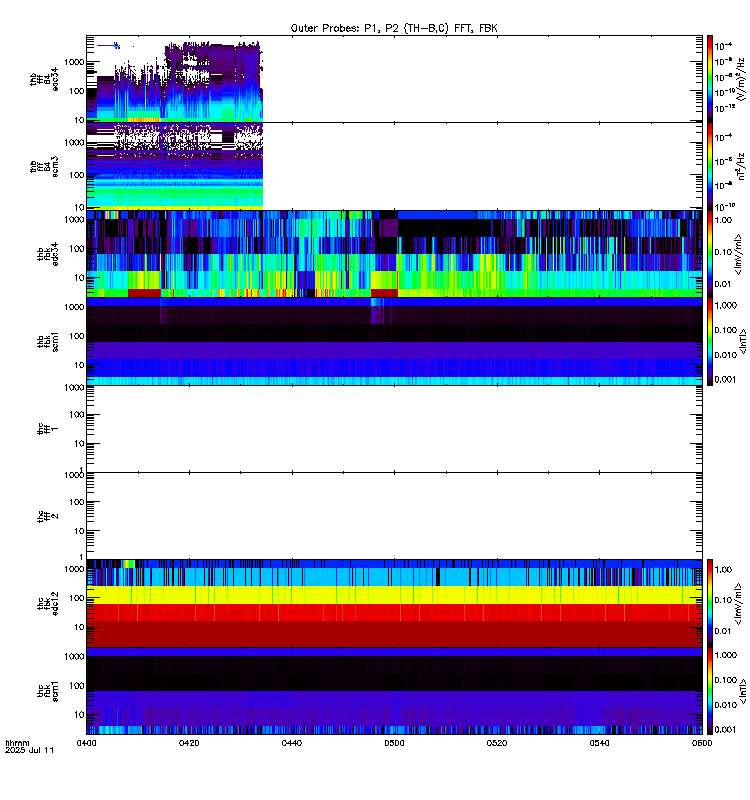The height and width of the screenshot is (800, 750).
Task: Select the 0420 time axis label
Action: tap(189, 743)
